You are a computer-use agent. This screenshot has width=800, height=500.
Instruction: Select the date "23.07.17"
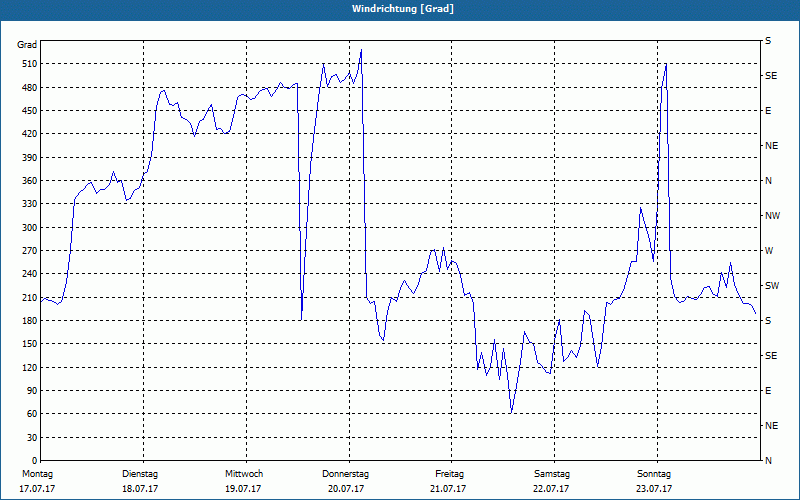point(654,489)
